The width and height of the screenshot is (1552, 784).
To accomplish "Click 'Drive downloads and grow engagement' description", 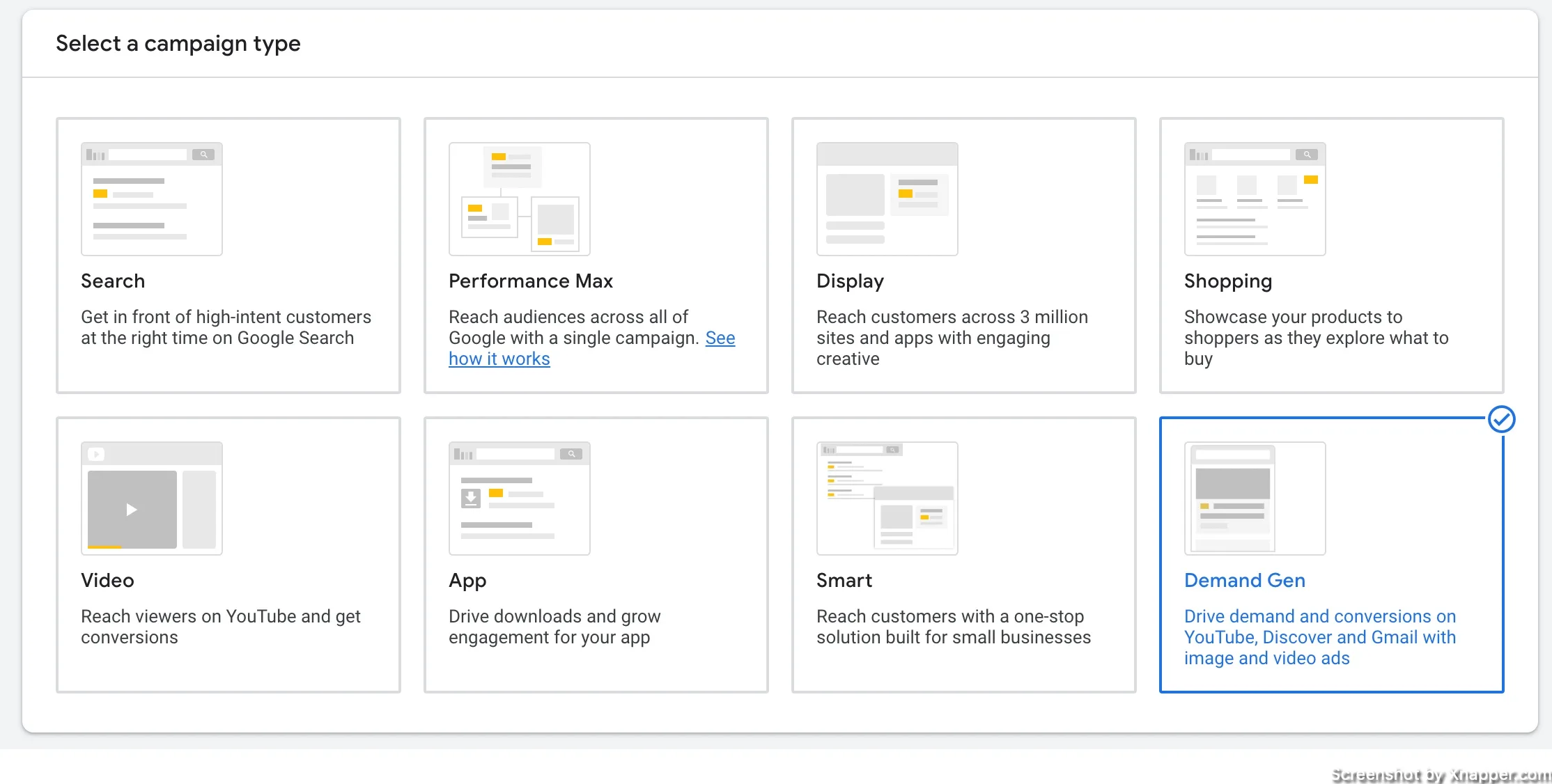I will [x=554, y=627].
